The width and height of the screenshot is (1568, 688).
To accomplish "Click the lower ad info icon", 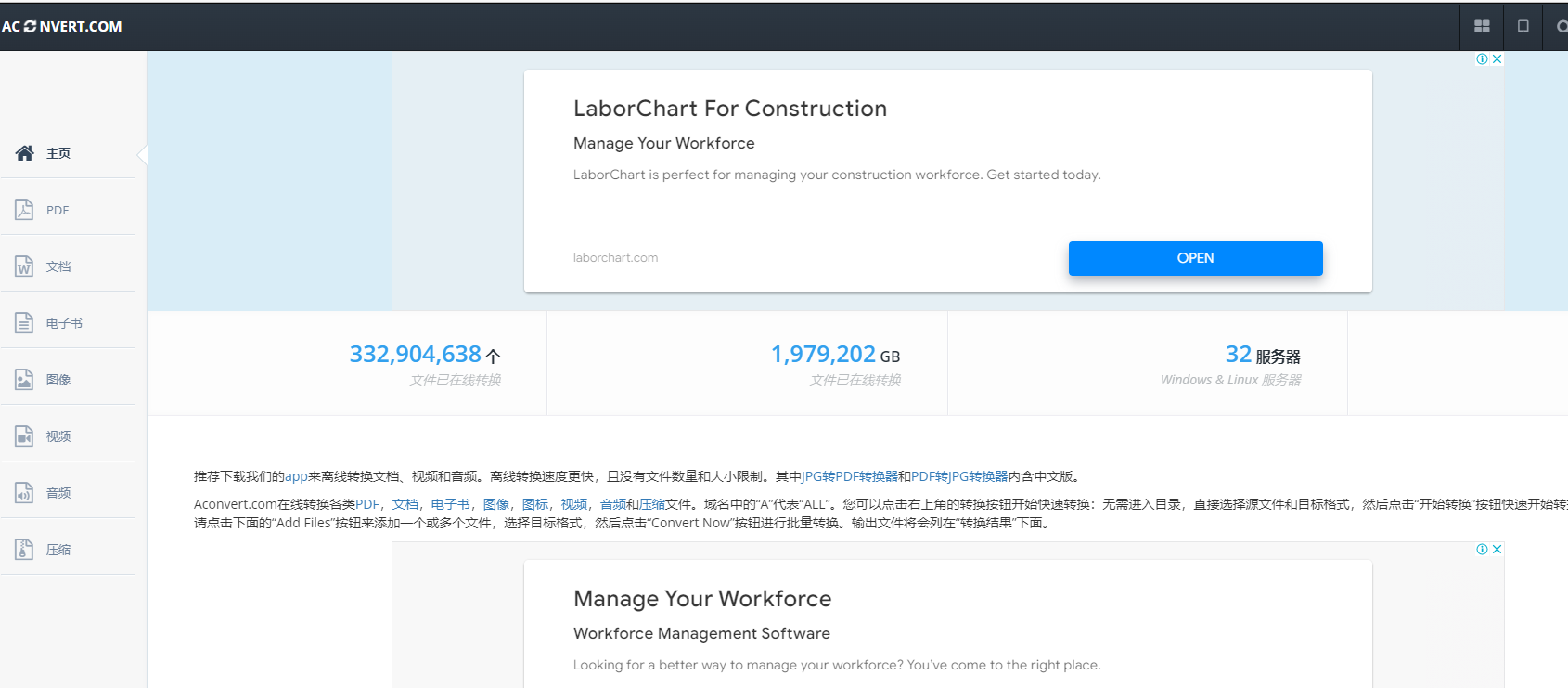I will pos(1482,550).
